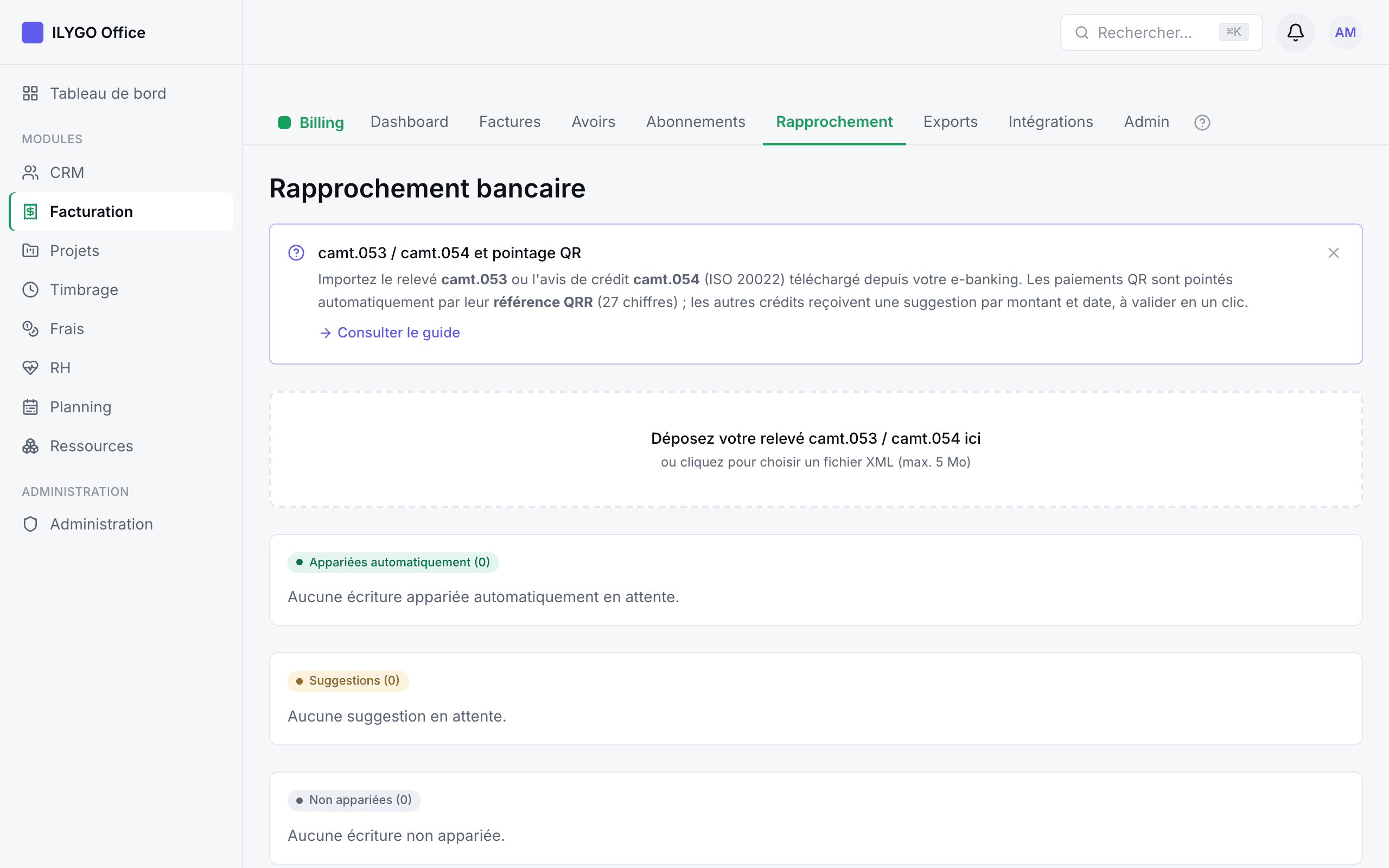Click the Timbrage clock icon
Image resolution: width=1389 pixels, height=868 pixels.
[30, 290]
